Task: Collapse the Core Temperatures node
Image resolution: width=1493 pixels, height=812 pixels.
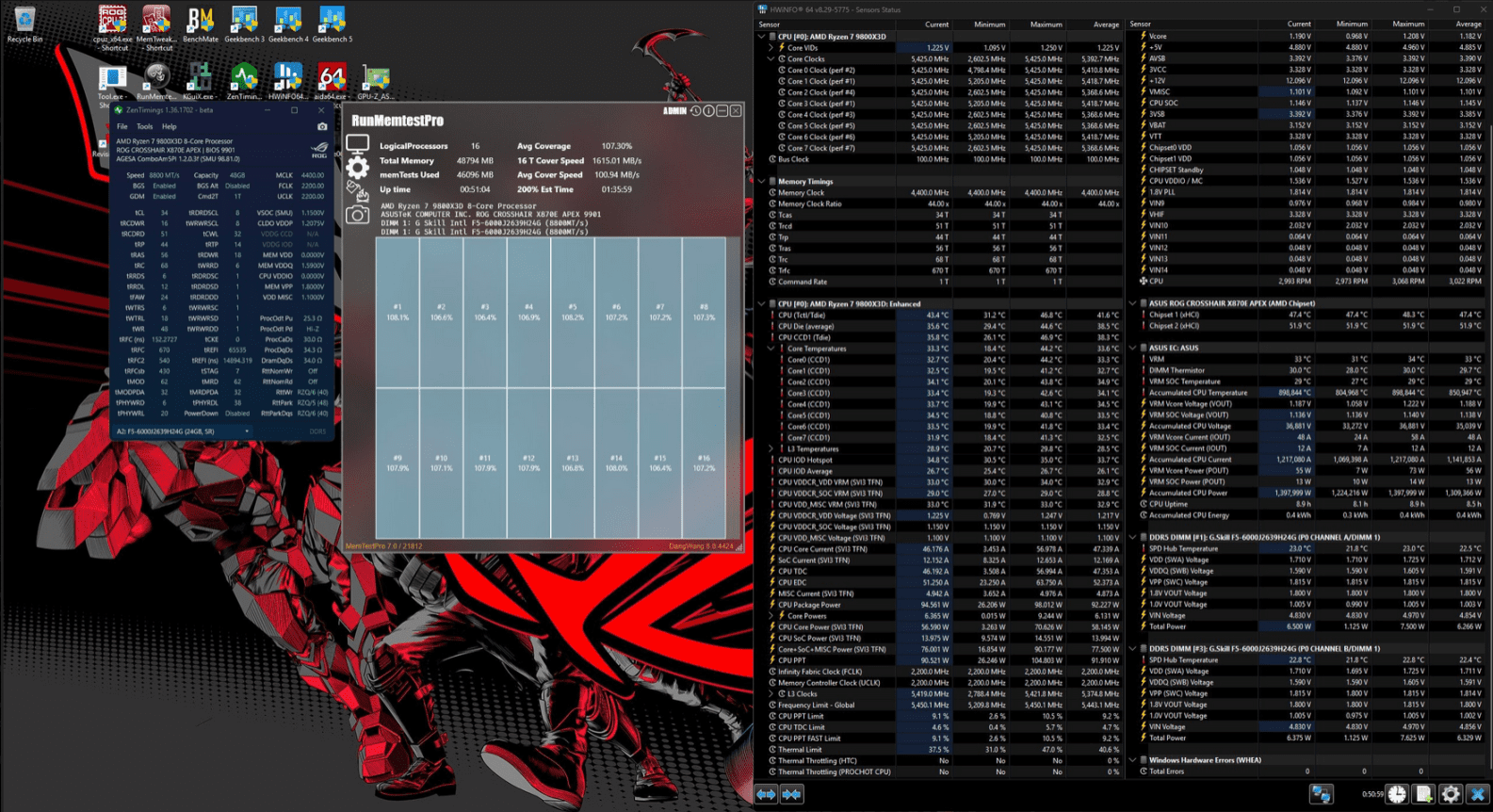Action: [771, 349]
